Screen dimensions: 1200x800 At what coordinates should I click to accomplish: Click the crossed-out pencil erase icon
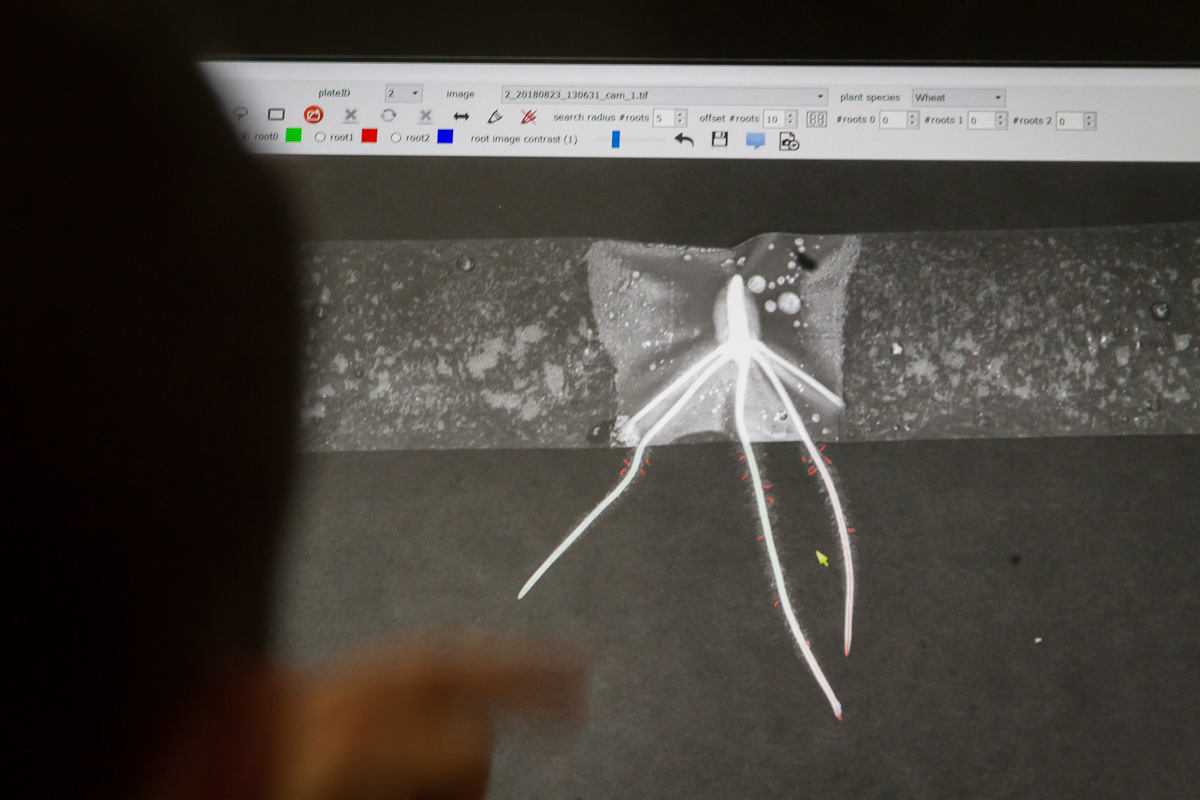pyautogui.click(x=528, y=117)
